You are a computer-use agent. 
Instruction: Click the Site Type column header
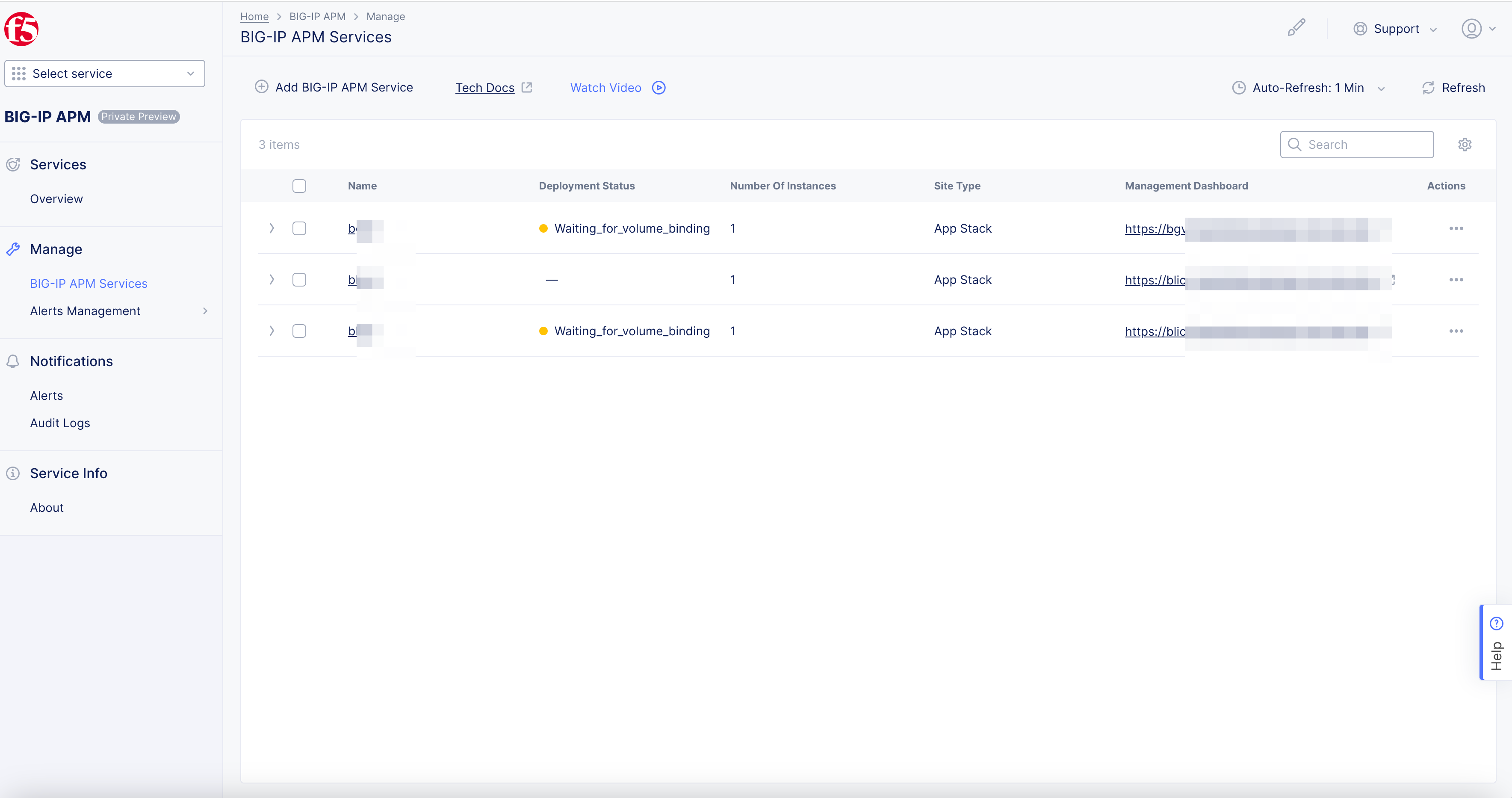click(957, 186)
